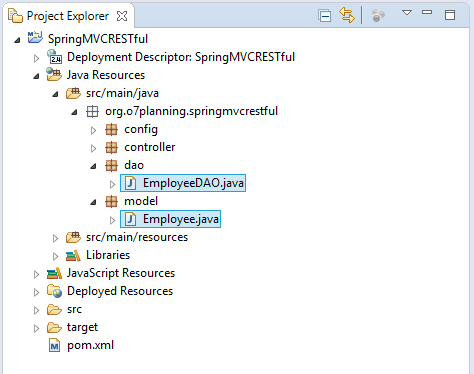Screen dimensions: 474x374
Task: Click the model package icon
Action: point(111,201)
